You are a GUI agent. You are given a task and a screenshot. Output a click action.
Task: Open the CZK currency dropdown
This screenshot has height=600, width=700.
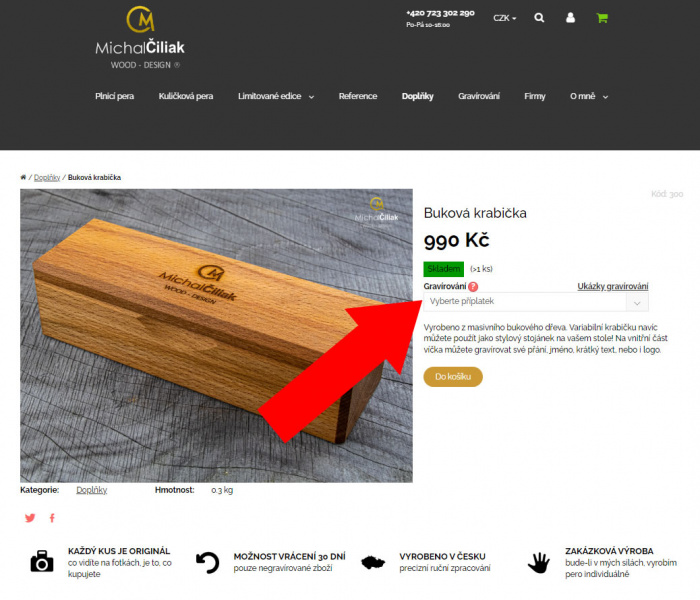click(x=504, y=18)
